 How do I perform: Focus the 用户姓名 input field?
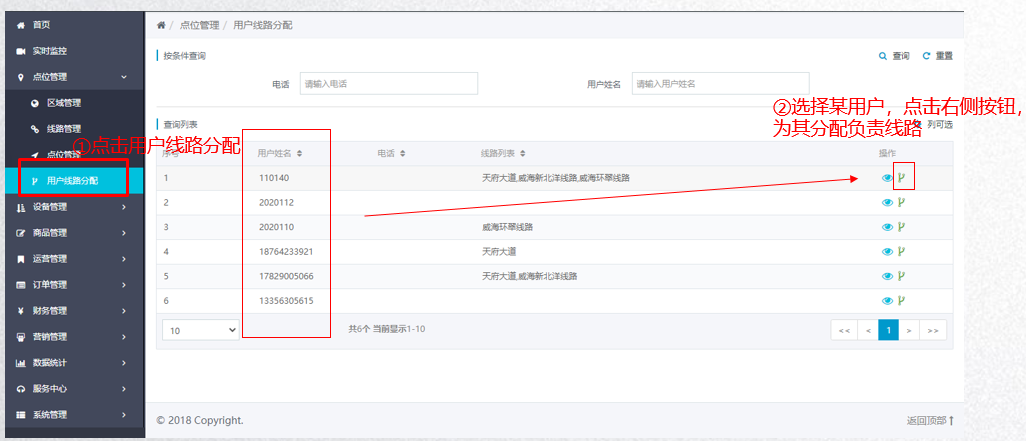click(x=720, y=84)
